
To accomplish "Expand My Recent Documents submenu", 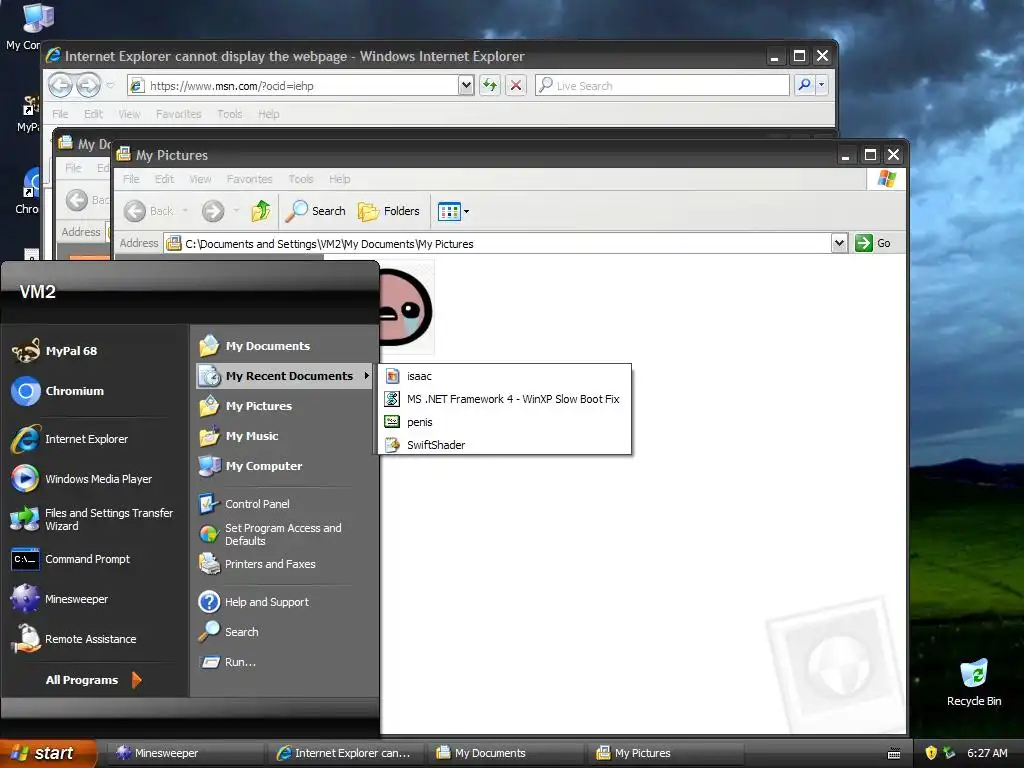I will (284, 376).
